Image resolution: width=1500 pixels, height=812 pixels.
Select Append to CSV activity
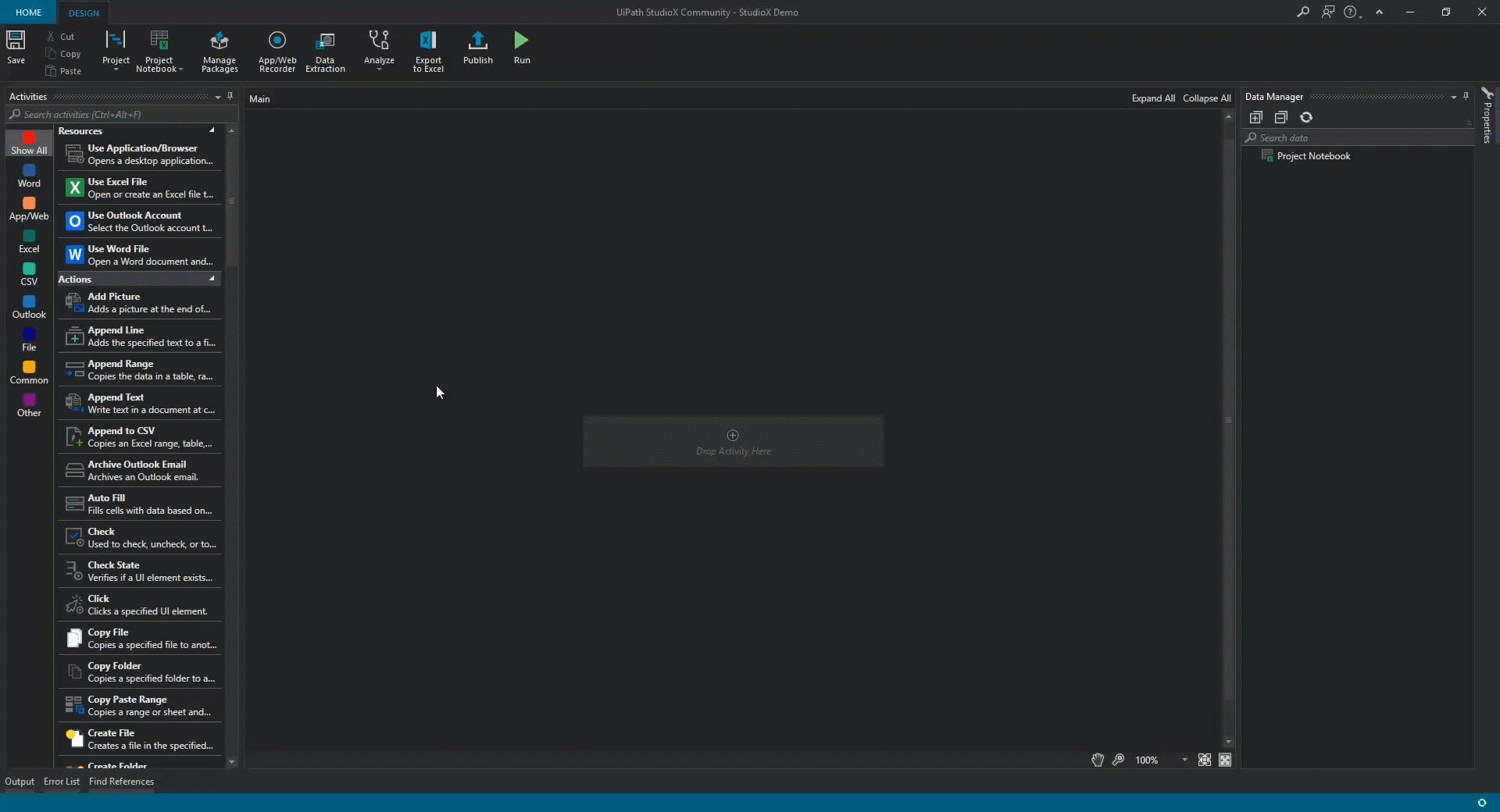(139, 437)
